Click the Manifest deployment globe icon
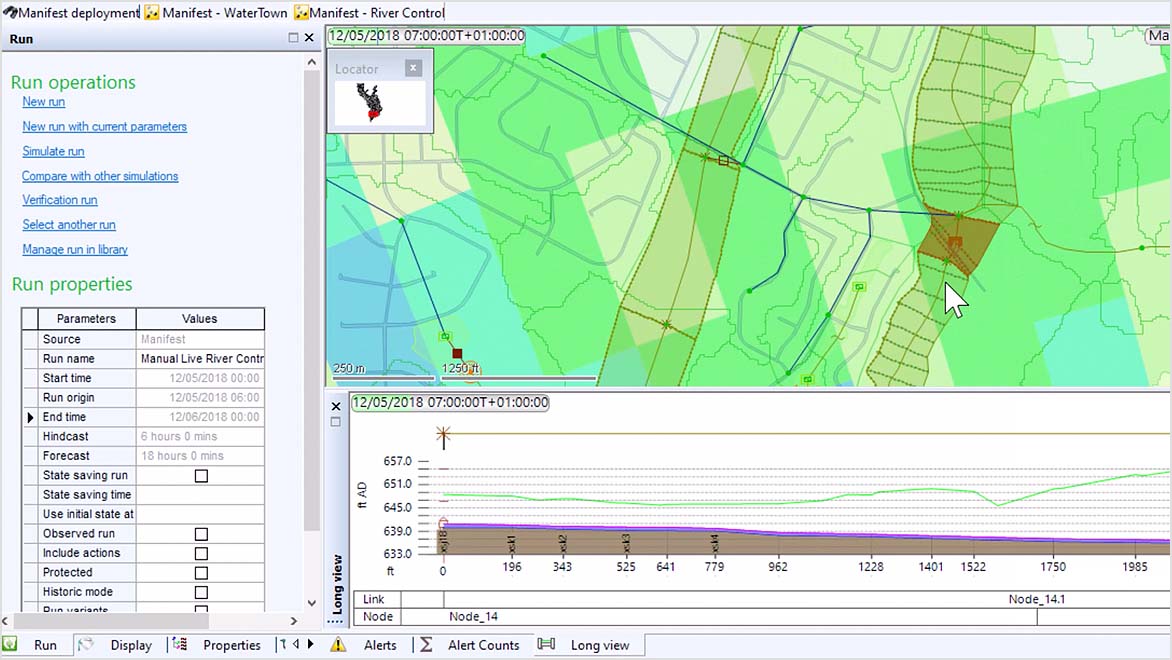Viewport: 1172px width, 660px height. tap(8, 13)
